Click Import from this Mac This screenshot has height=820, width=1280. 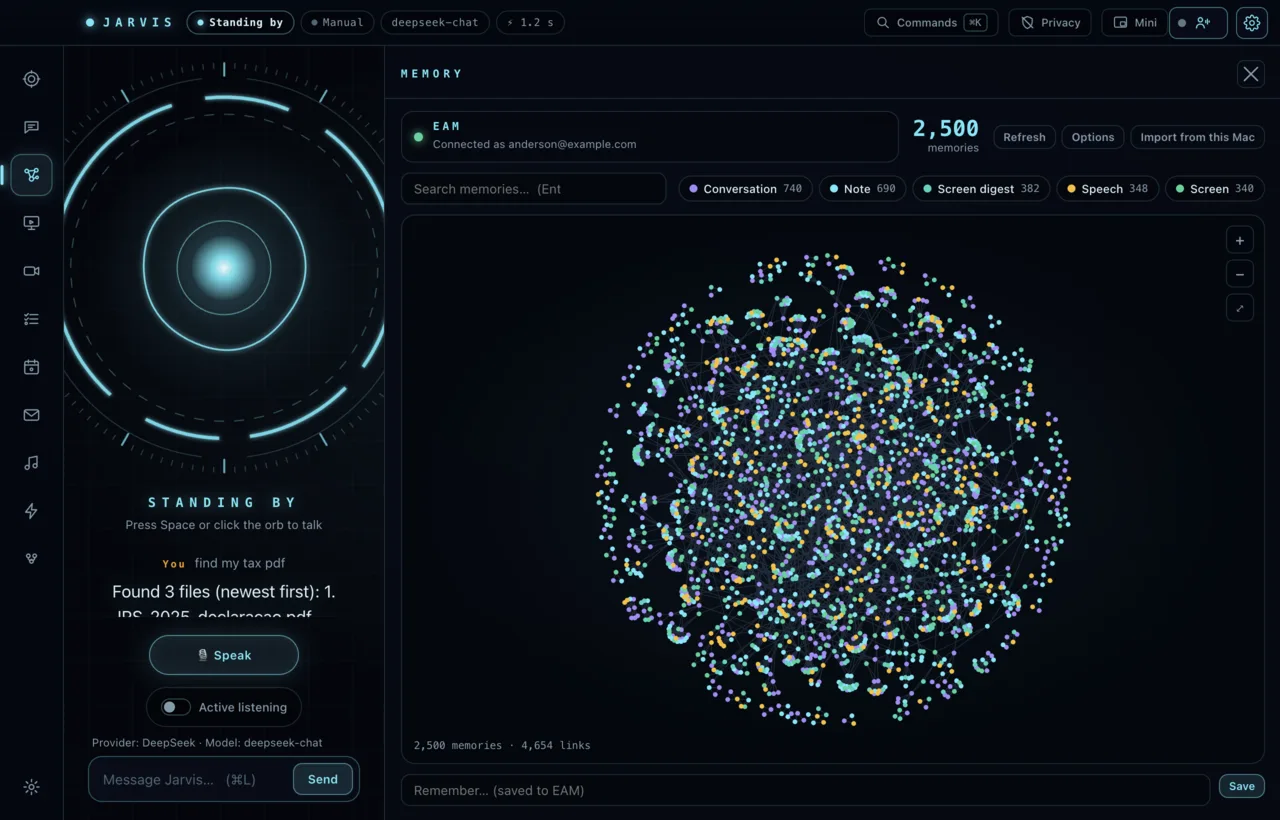1197,137
